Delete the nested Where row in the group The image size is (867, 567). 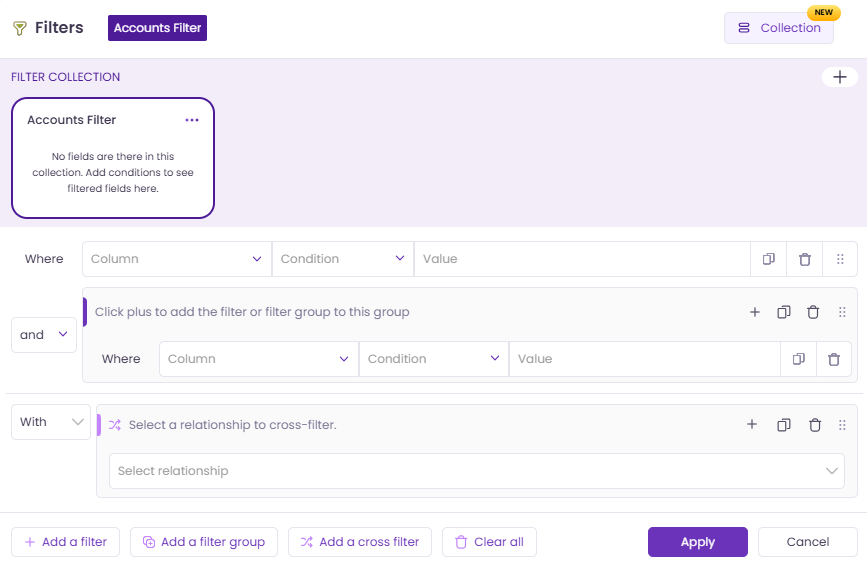tap(834, 359)
